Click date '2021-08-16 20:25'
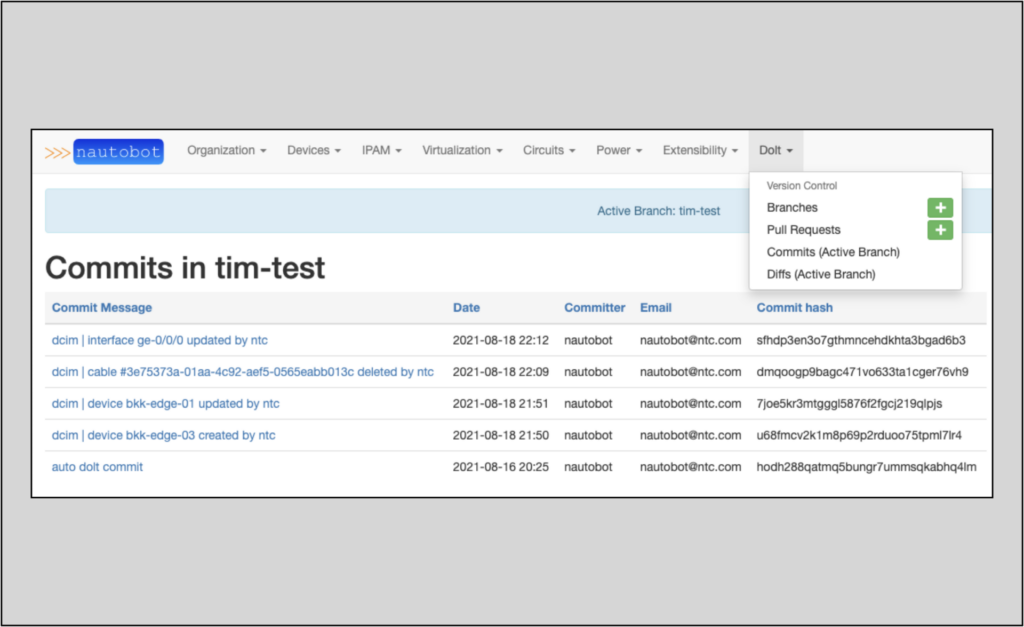The width and height of the screenshot is (1024, 627). coord(501,467)
